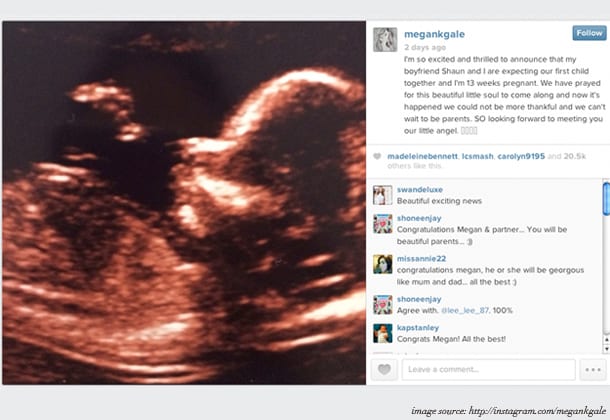Click the ultrasound photo
This screenshot has width=610, height=420.
(x=184, y=203)
